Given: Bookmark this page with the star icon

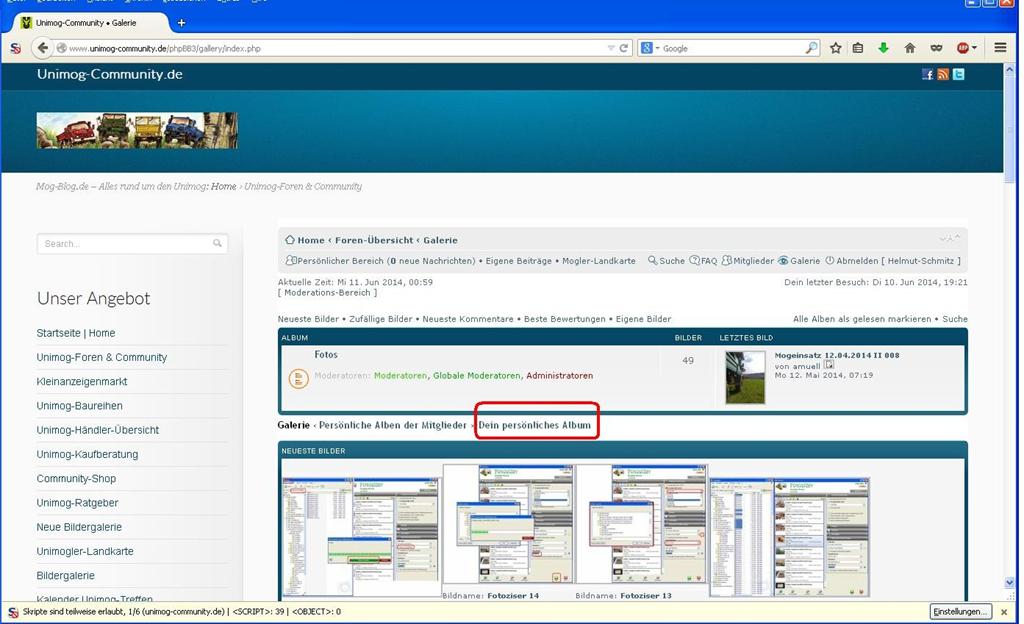Looking at the screenshot, I should point(835,48).
